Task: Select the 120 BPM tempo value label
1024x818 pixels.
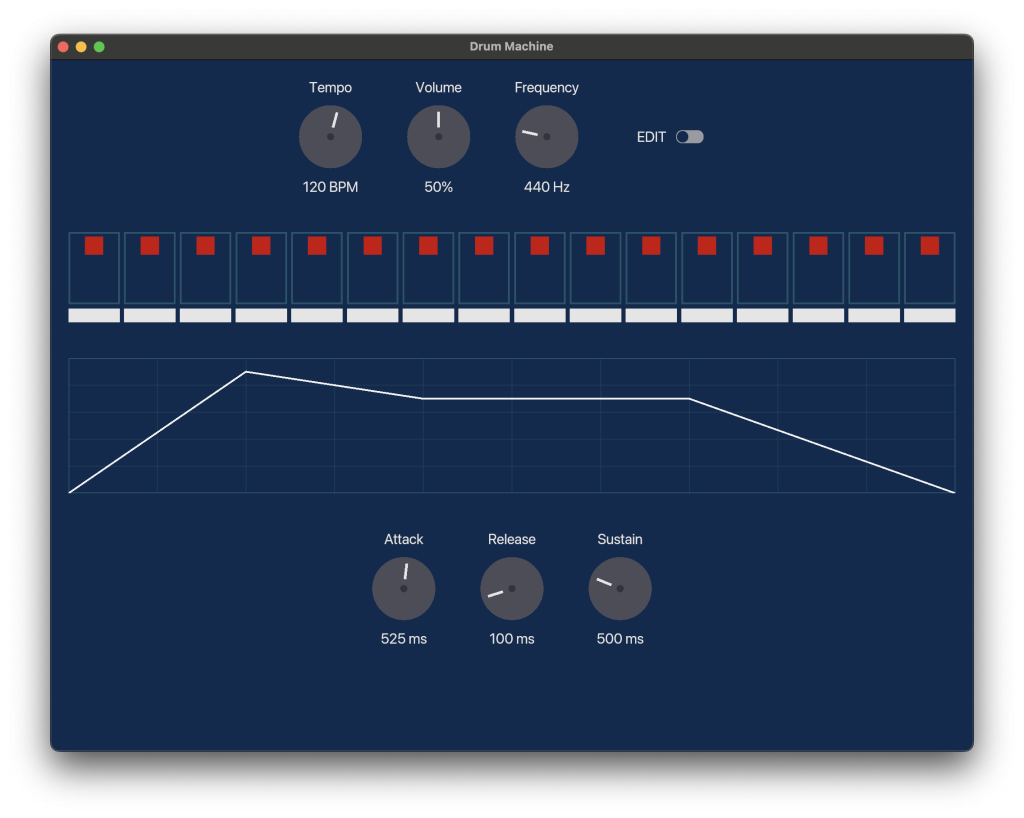Action: point(330,187)
